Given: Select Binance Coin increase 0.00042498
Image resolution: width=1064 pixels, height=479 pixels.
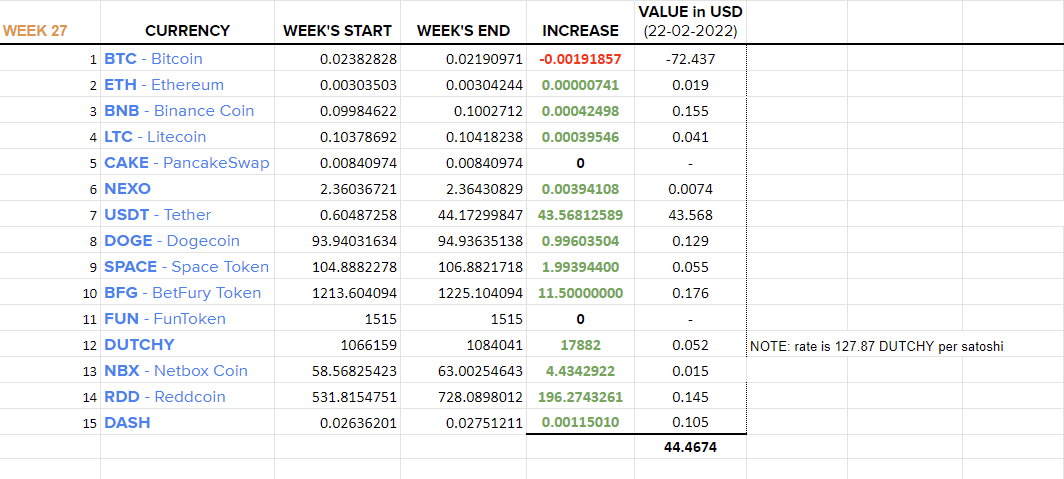Looking at the screenshot, I should [580, 111].
